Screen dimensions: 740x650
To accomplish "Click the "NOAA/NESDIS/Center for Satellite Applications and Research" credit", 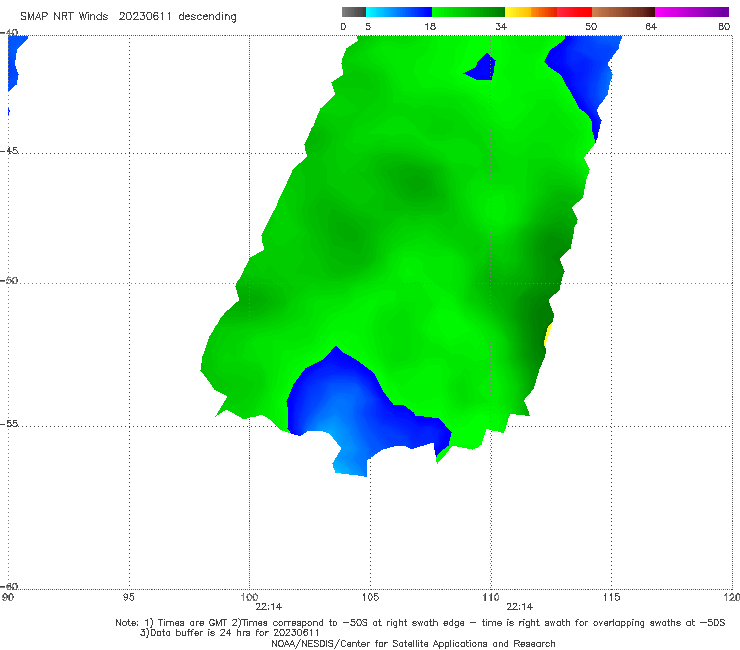I will tap(413, 644).
